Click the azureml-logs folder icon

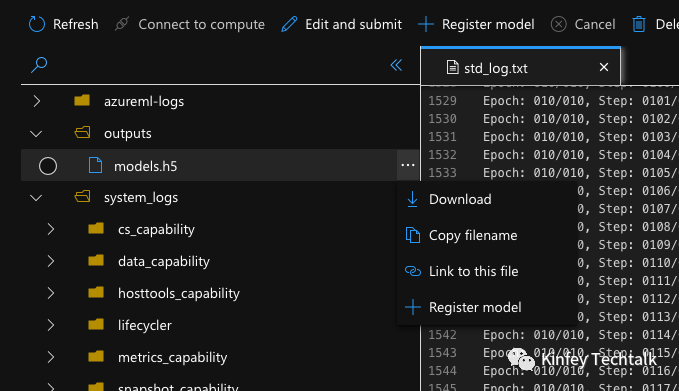[x=82, y=100]
